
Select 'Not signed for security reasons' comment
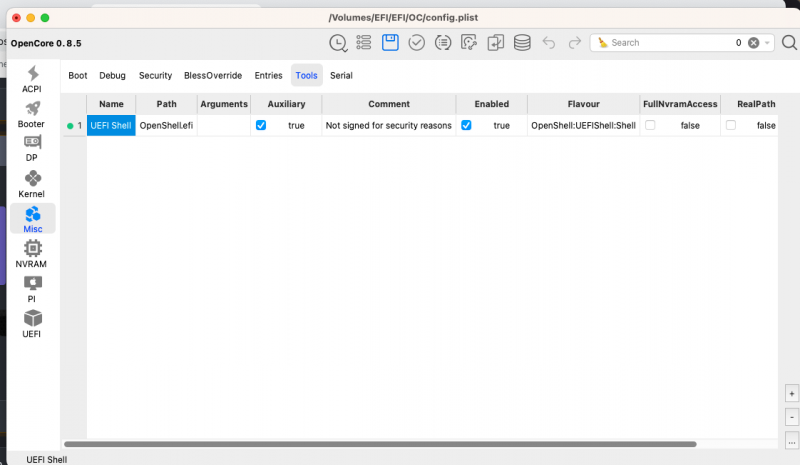click(389, 126)
